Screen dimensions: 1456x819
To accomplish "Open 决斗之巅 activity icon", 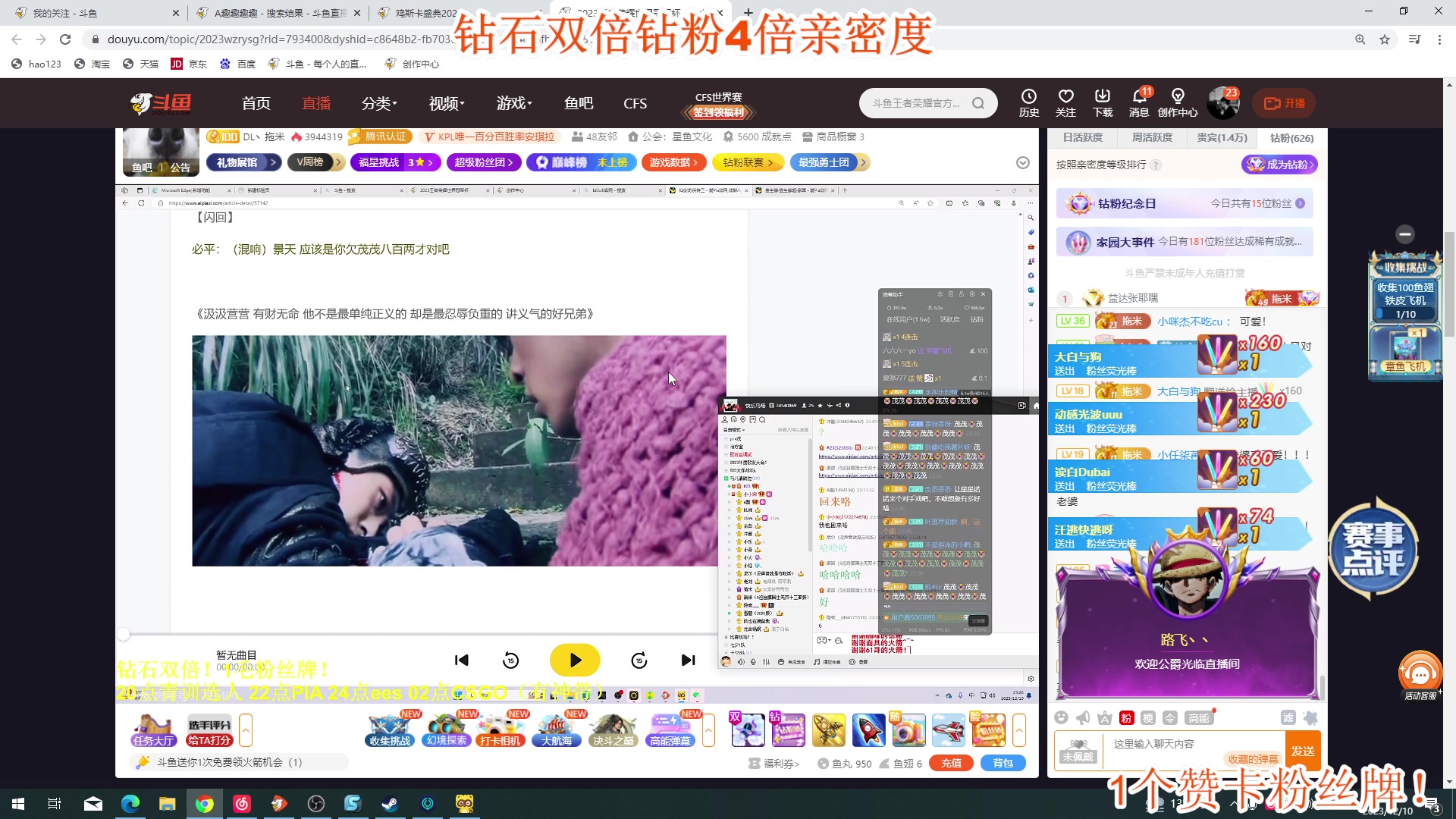I will (x=613, y=730).
